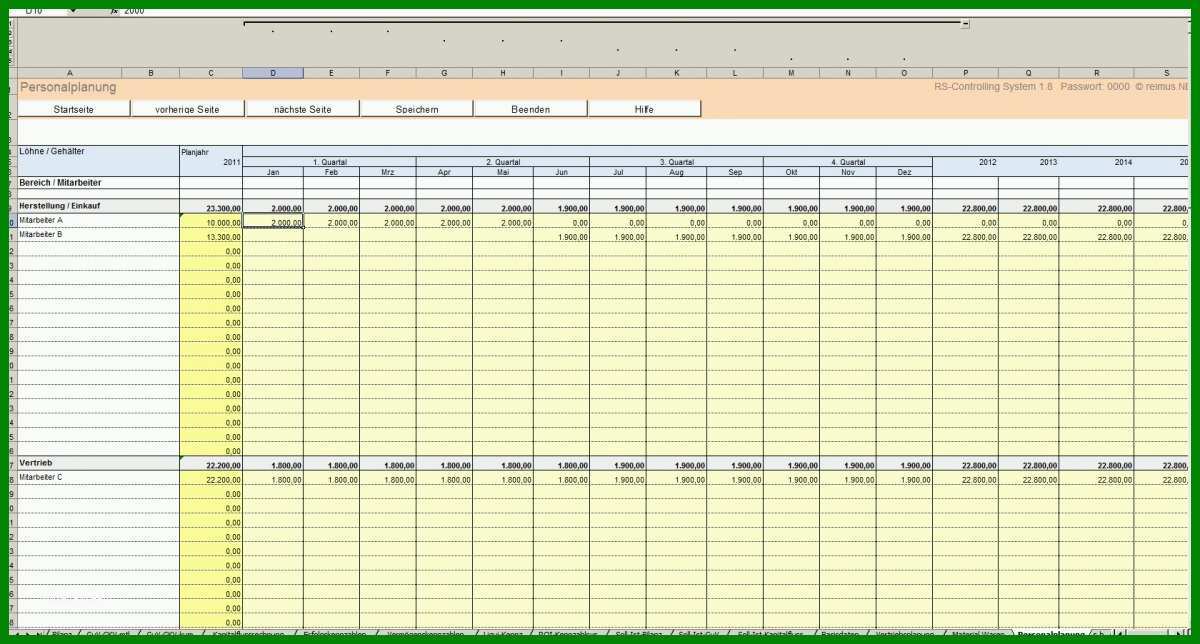Click the Herstellung / Einkauf section heading
Image resolution: width=1200 pixels, height=644 pixels.
pos(98,206)
